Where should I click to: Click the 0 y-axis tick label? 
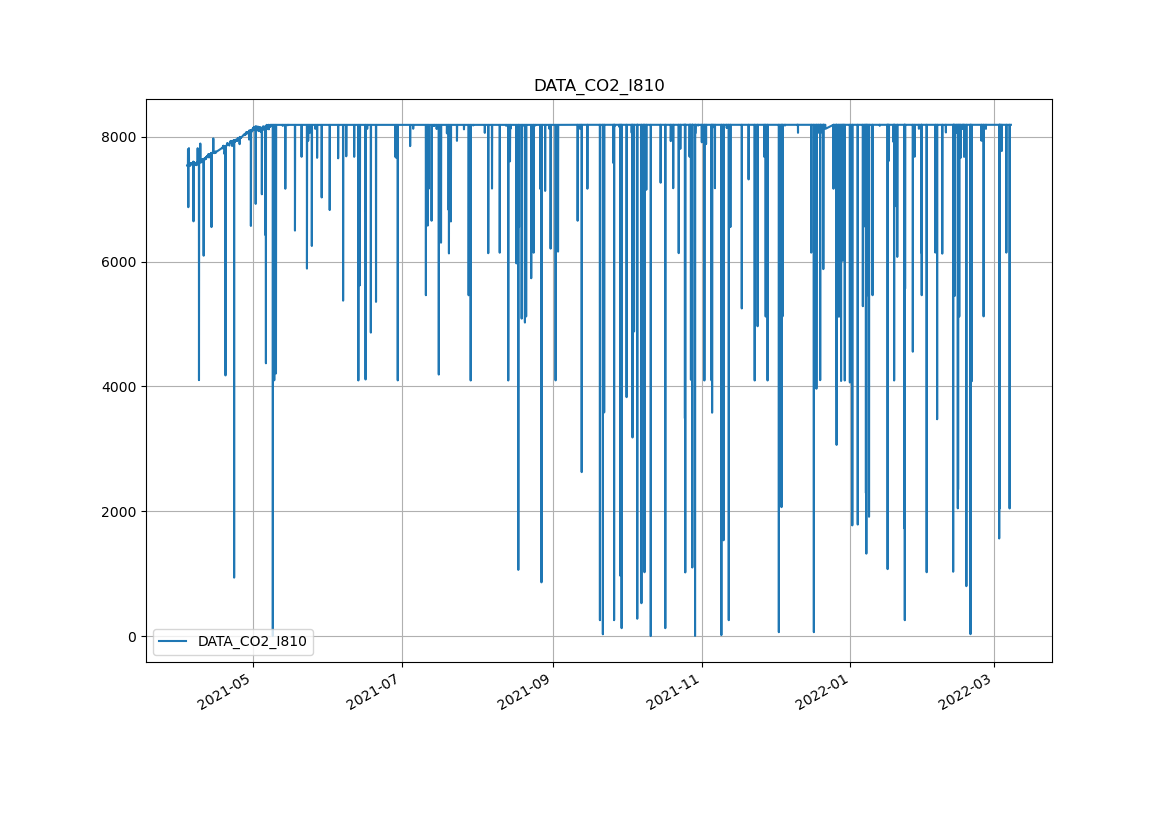coord(133,637)
